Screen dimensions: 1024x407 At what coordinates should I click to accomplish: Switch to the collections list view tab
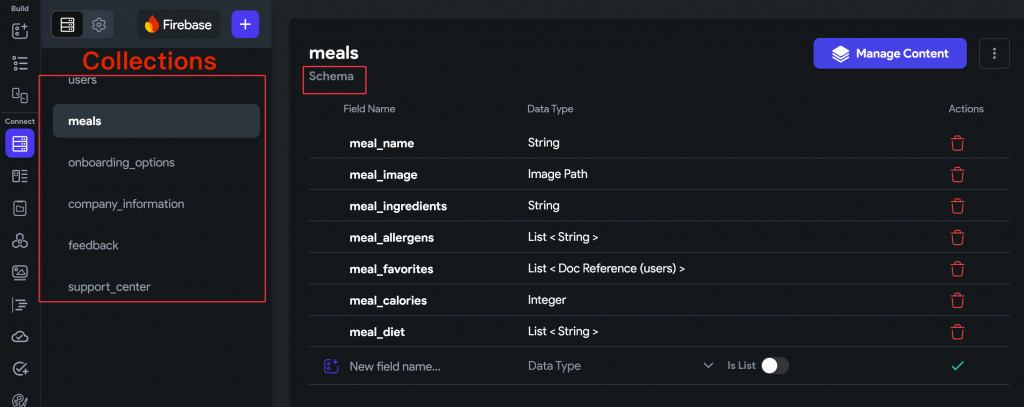click(67, 25)
